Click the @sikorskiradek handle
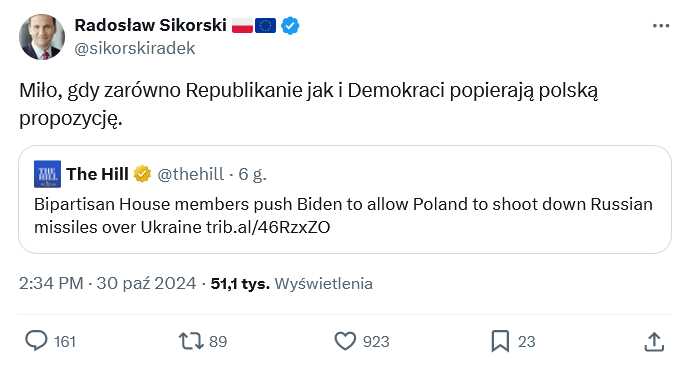 135,48
